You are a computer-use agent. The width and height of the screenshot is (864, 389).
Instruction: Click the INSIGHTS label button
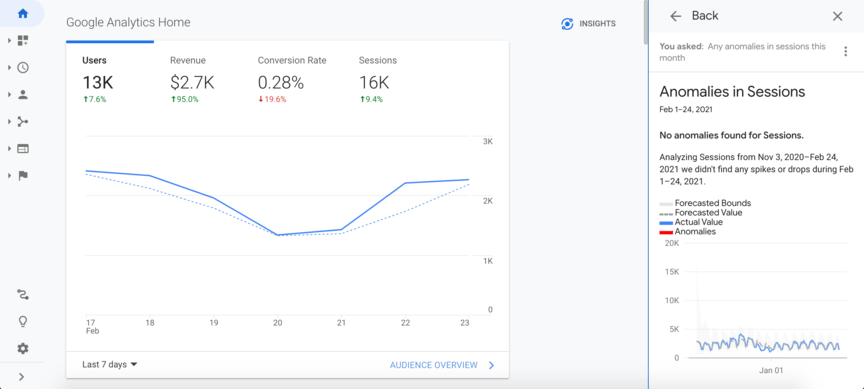click(597, 24)
